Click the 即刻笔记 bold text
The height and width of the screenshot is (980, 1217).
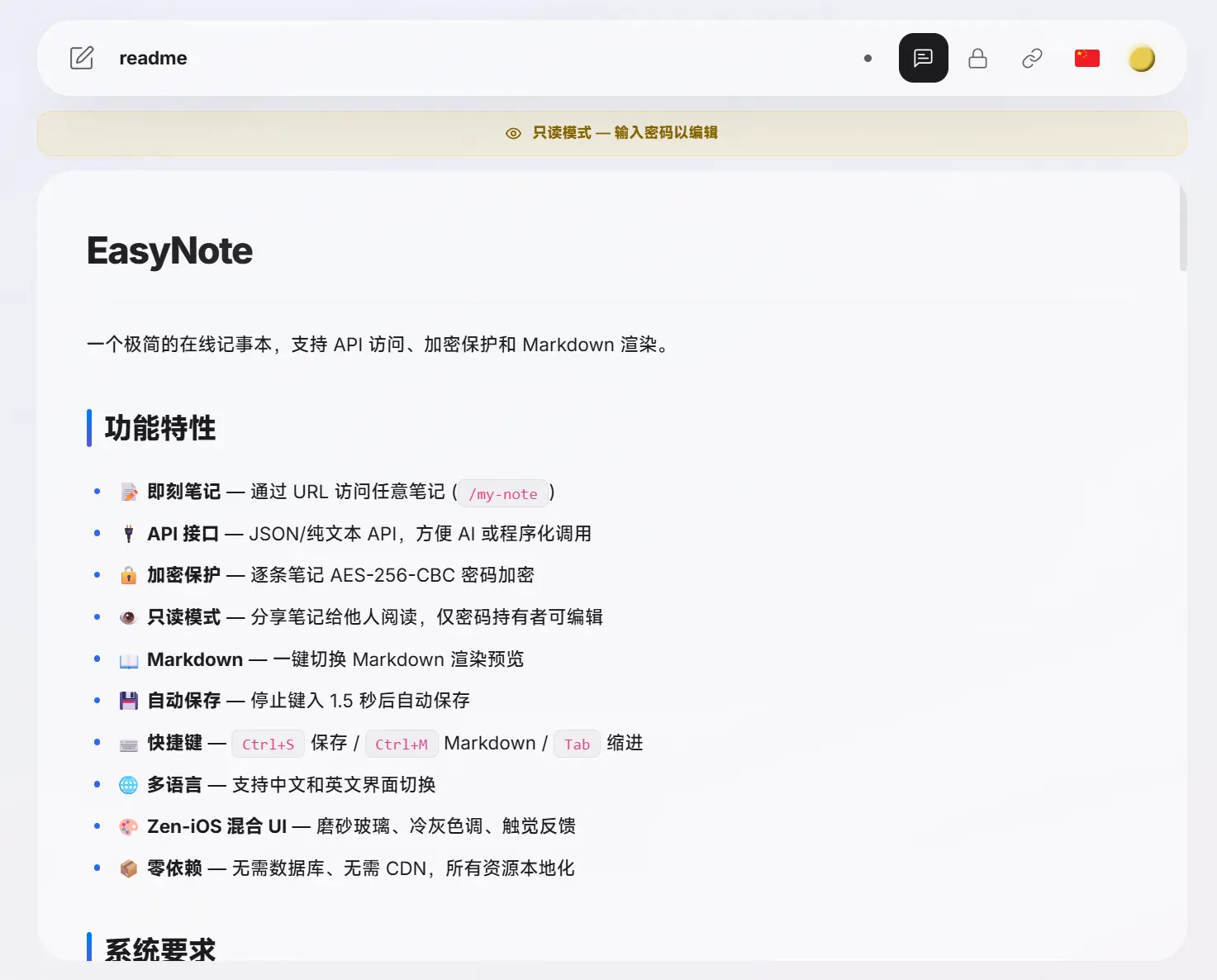pyautogui.click(x=183, y=492)
